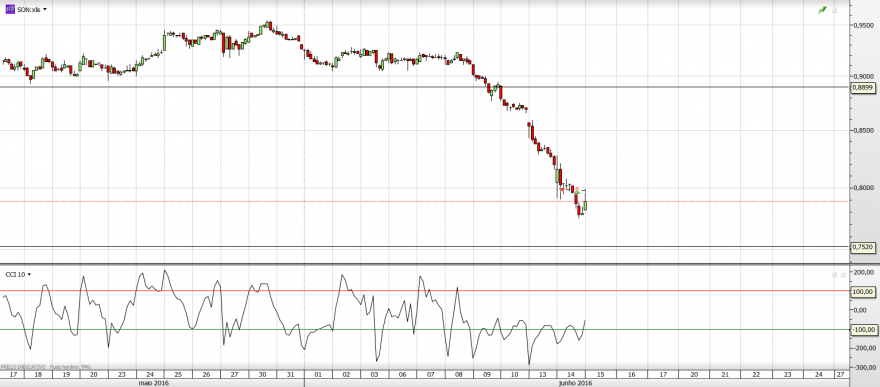Click the green buy marker on the candles
880x387 pixels.
(578, 193)
